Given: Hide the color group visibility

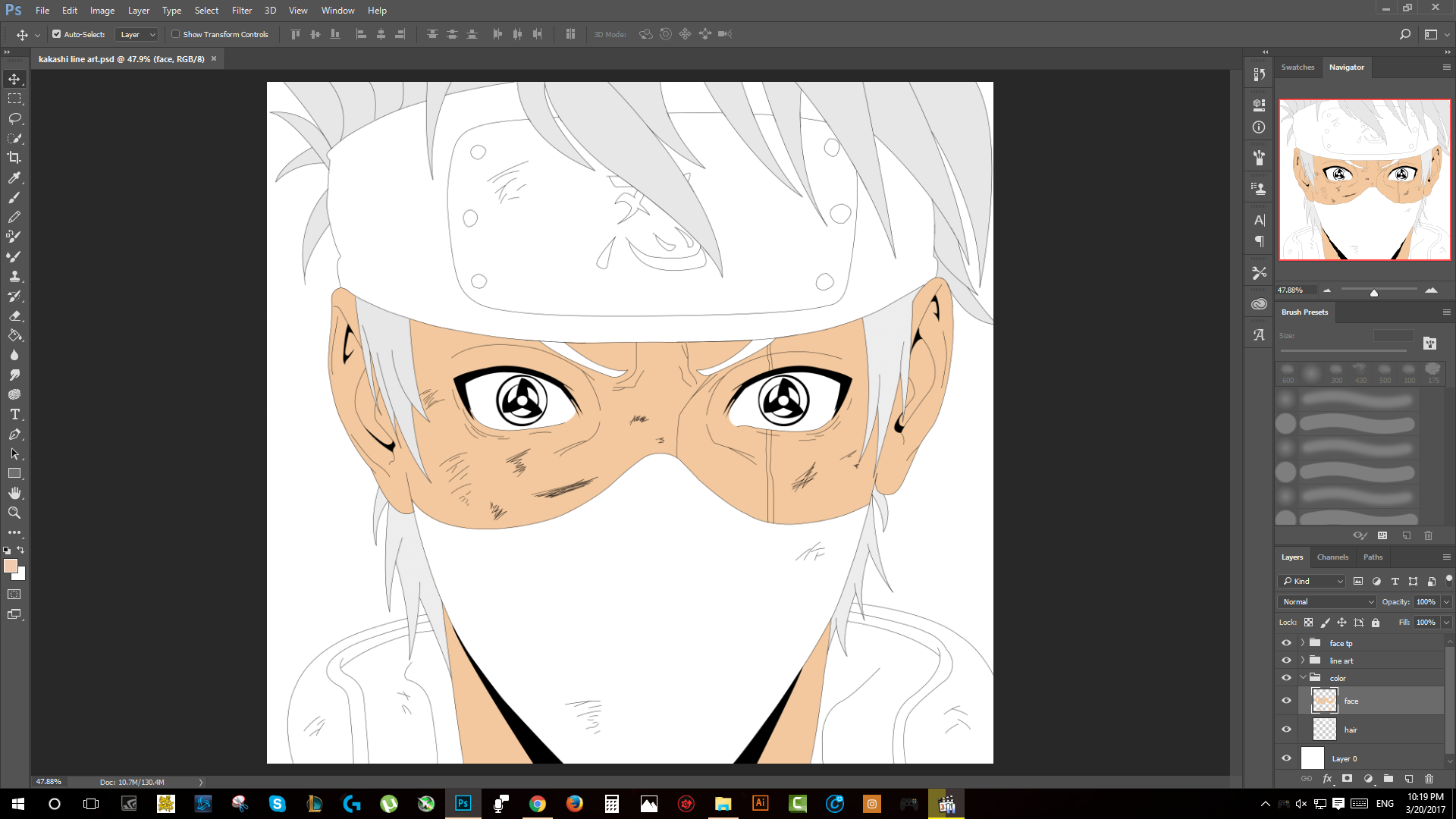Looking at the screenshot, I should coord(1286,678).
